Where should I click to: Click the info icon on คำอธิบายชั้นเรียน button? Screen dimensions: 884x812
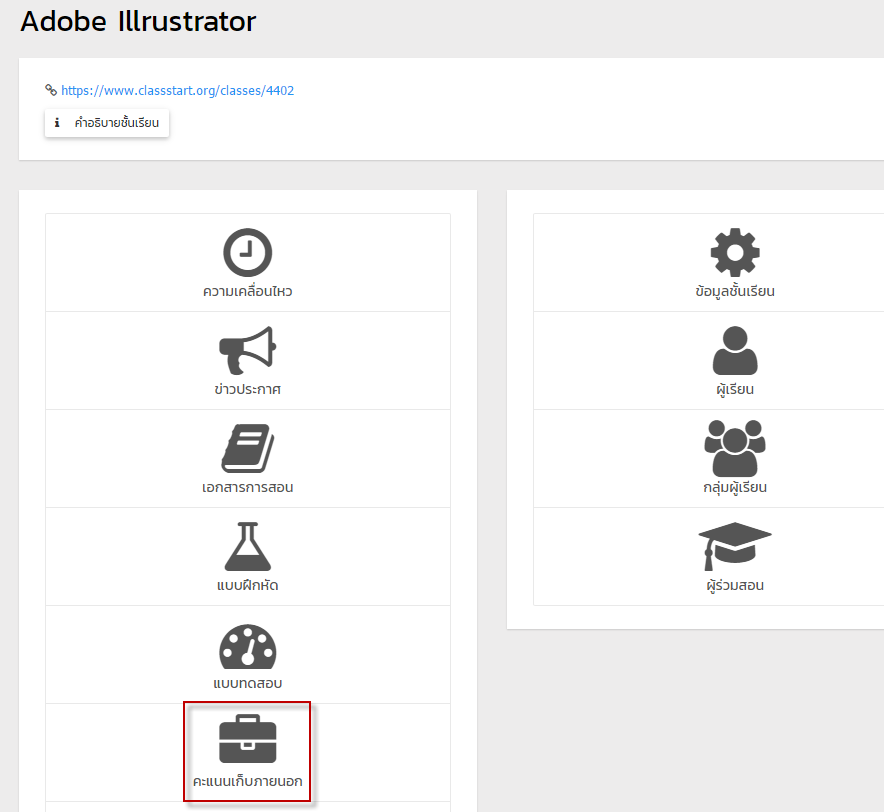[57, 122]
